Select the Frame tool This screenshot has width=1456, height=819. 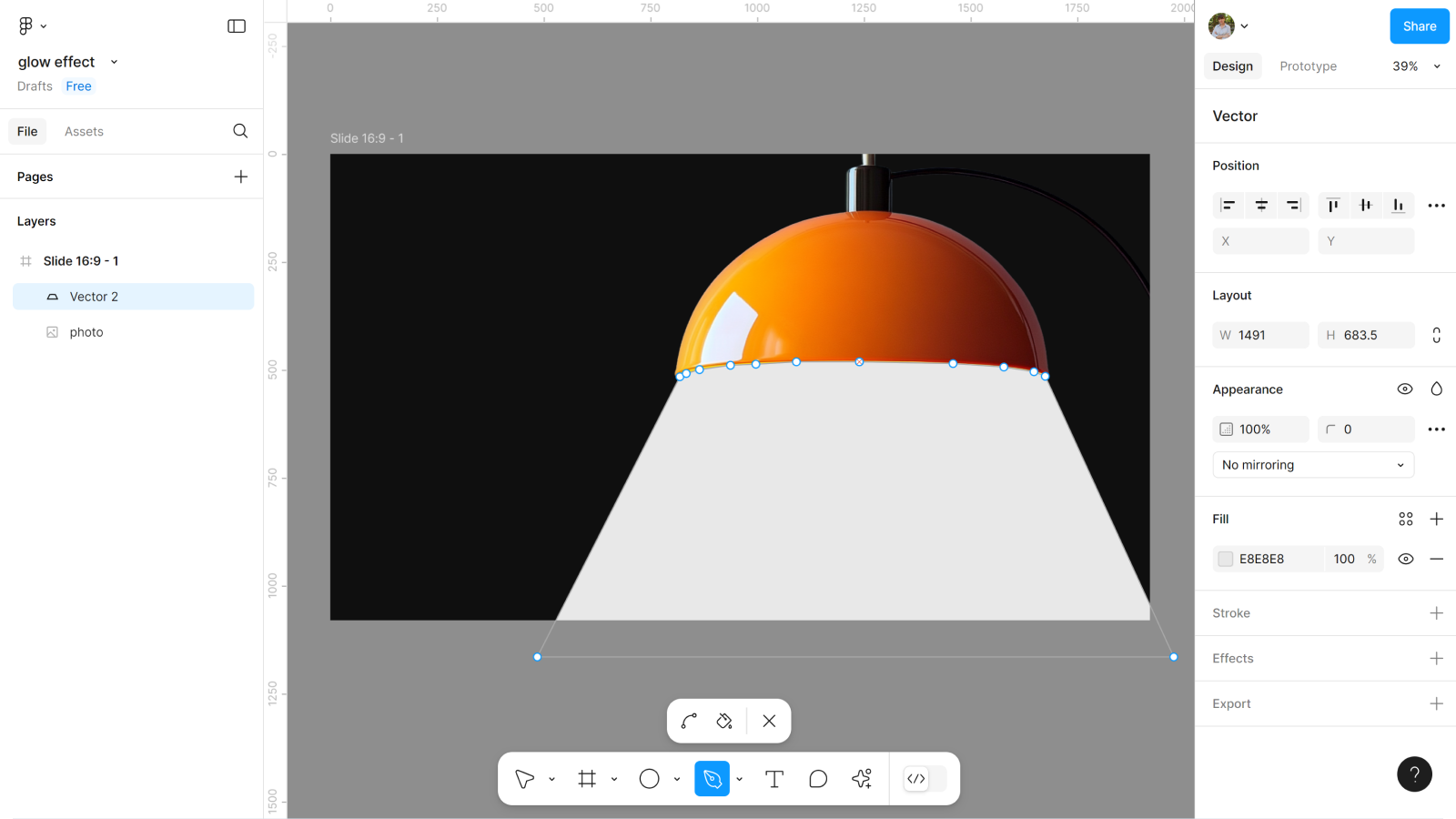click(x=587, y=779)
